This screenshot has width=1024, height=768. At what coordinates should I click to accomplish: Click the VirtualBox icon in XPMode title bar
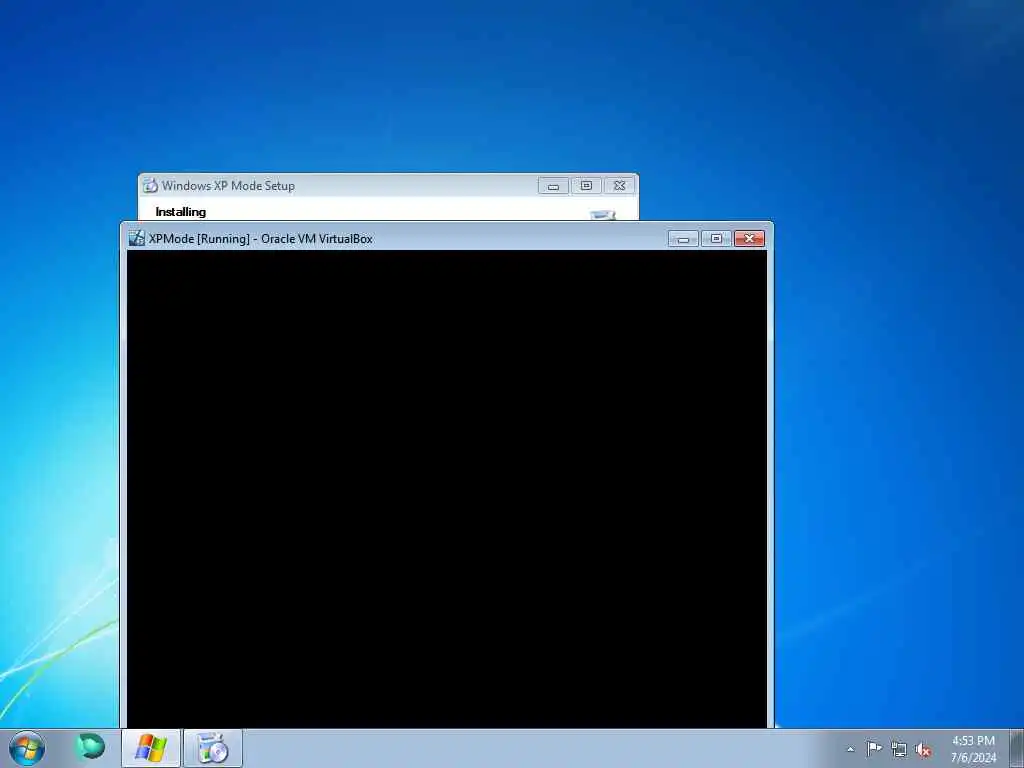click(x=136, y=238)
